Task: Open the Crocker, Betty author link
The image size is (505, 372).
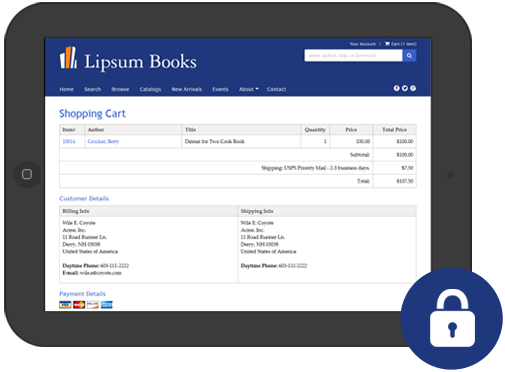Action: click(x=103, y=141)
